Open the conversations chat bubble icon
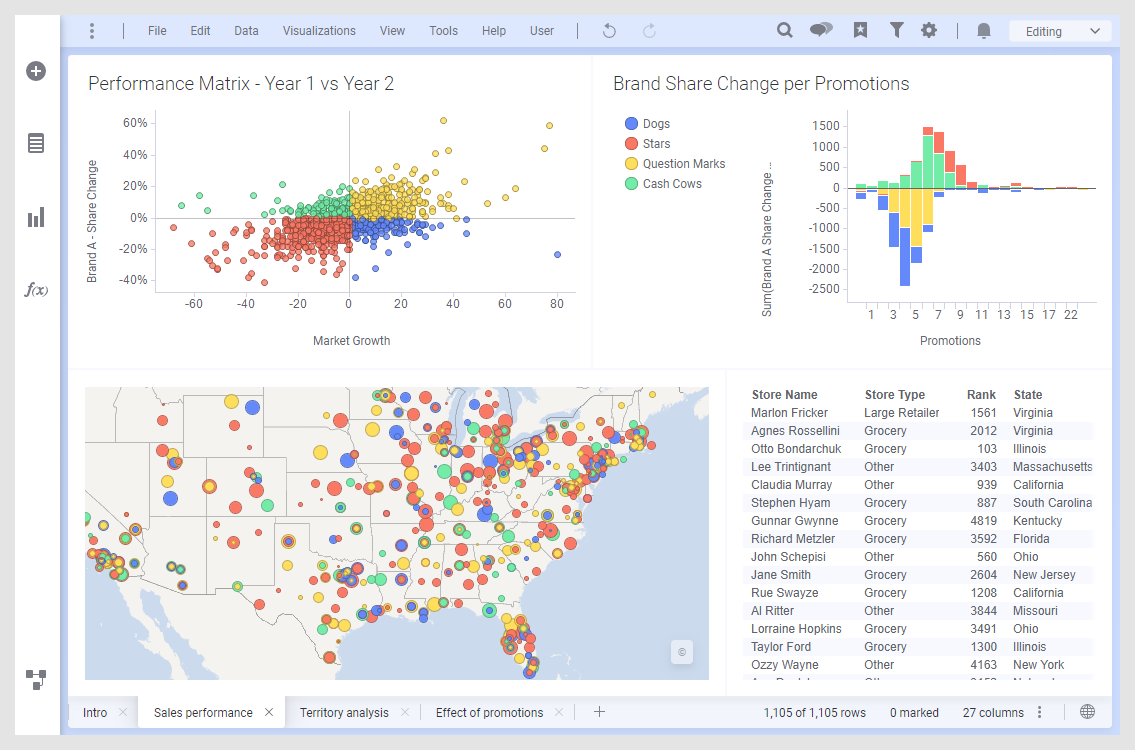This screenshot has width=1135, height=750. (x=821, y=31)
